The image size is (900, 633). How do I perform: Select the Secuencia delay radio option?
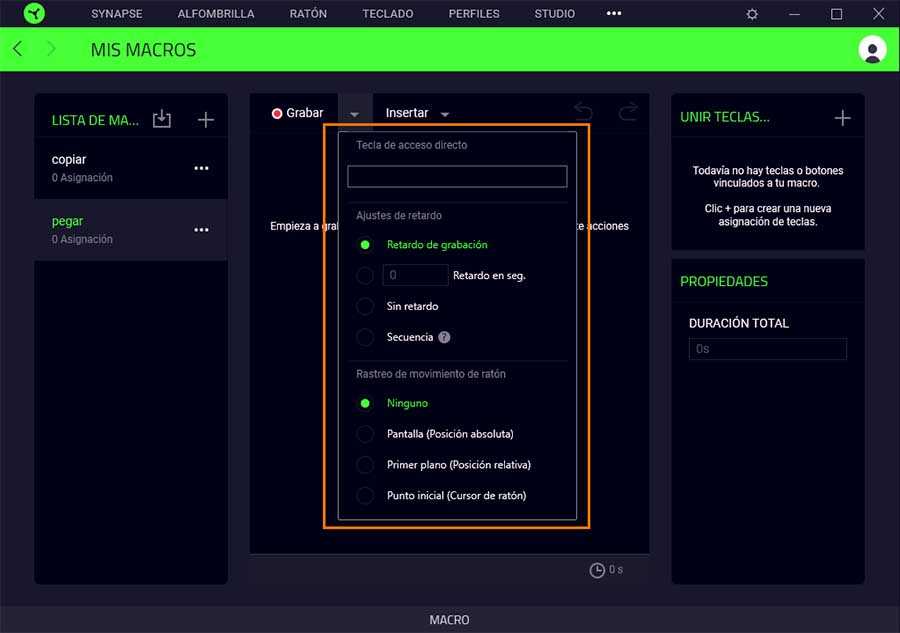(x=366, y=337)
